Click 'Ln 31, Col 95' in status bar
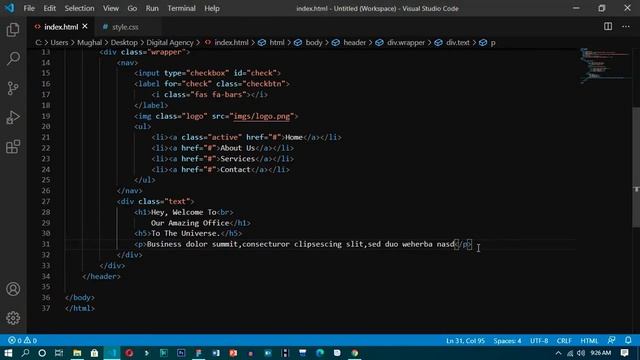 (465, 340)
